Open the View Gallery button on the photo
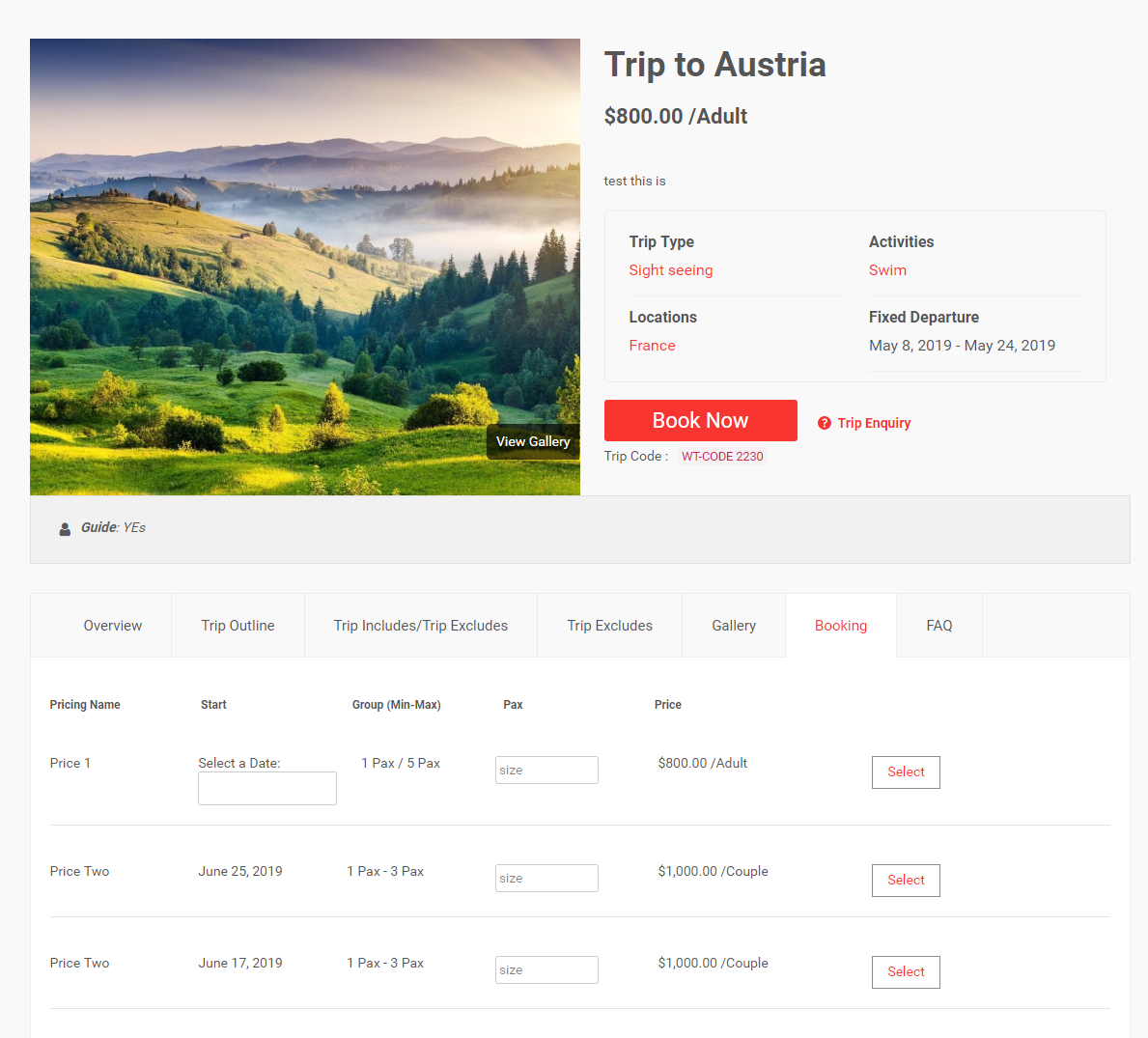The image size is (1148, 1038). coord(533,441)
